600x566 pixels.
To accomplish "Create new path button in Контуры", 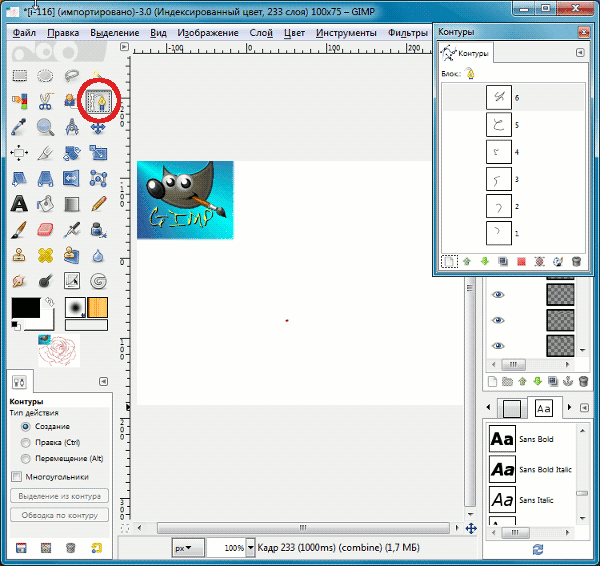I will (449, 262).
